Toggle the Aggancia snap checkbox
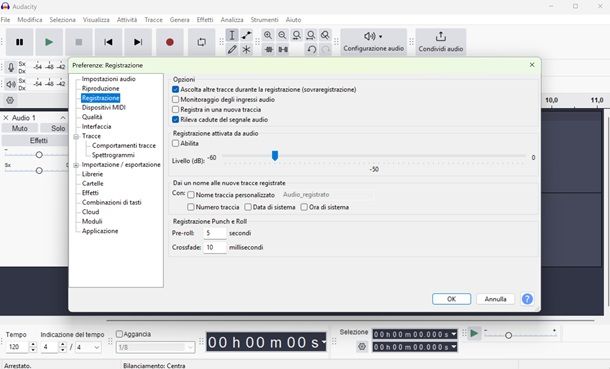This screenshot has height=369, width=610. tap(119, 334)
